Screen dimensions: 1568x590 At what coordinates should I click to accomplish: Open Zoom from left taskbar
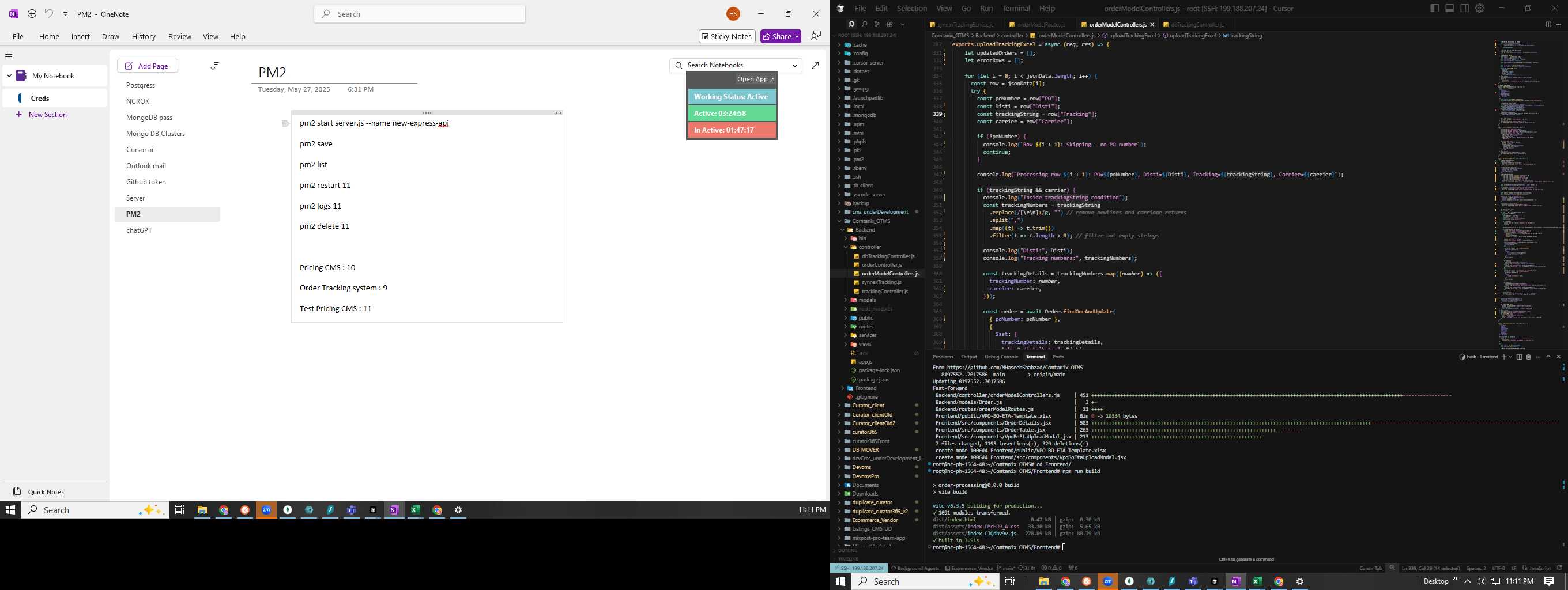[x=266, y=510]
